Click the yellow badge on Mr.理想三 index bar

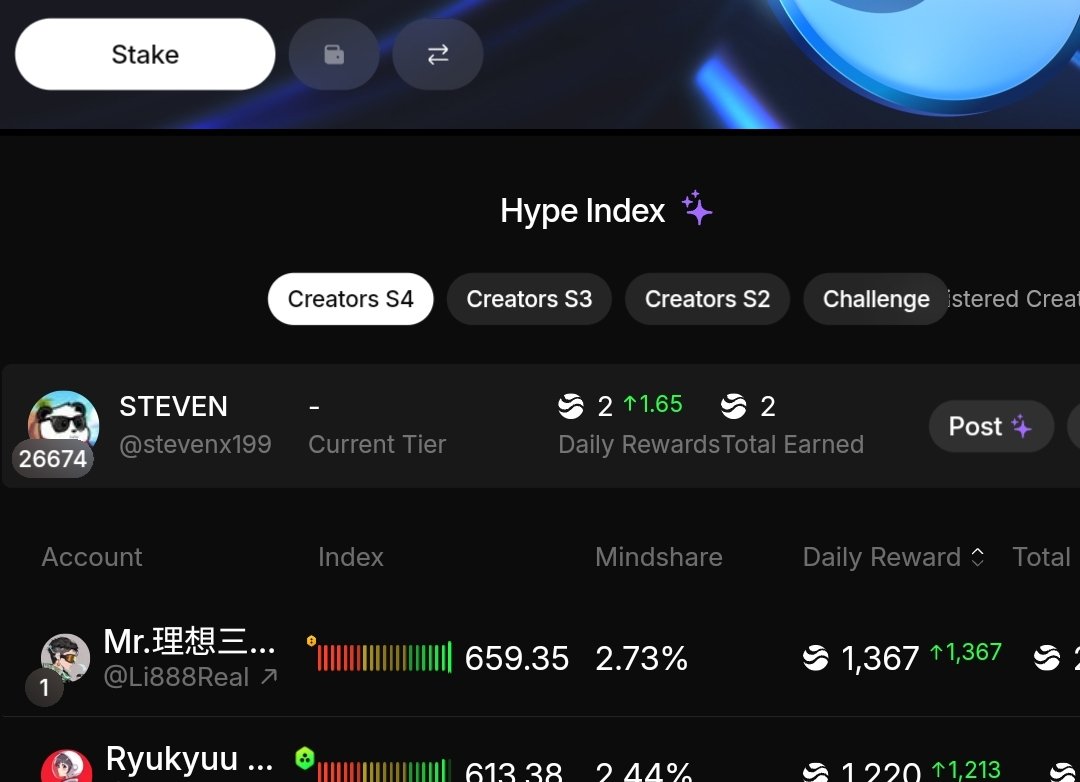[311, 641]
